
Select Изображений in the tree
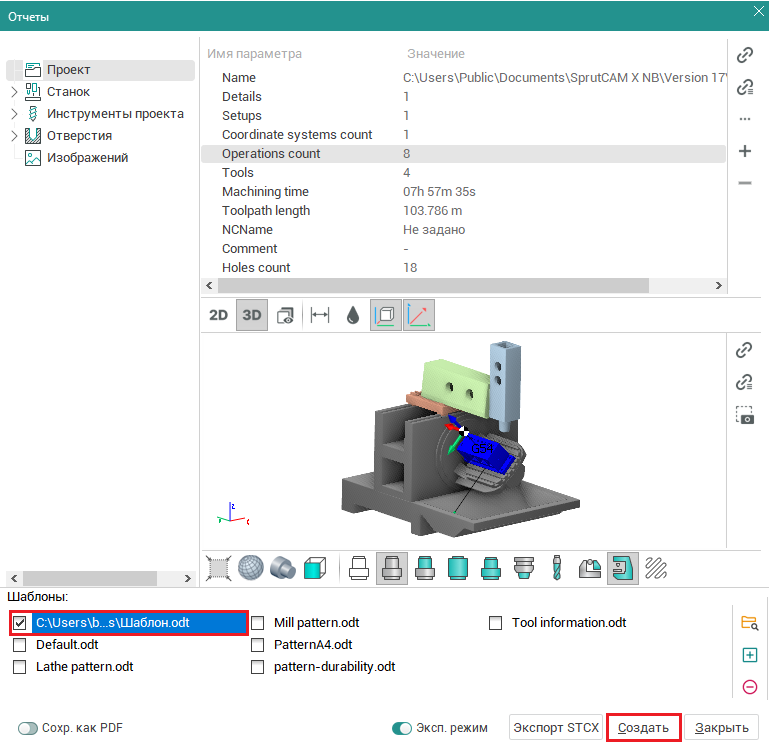coord(87,158)
